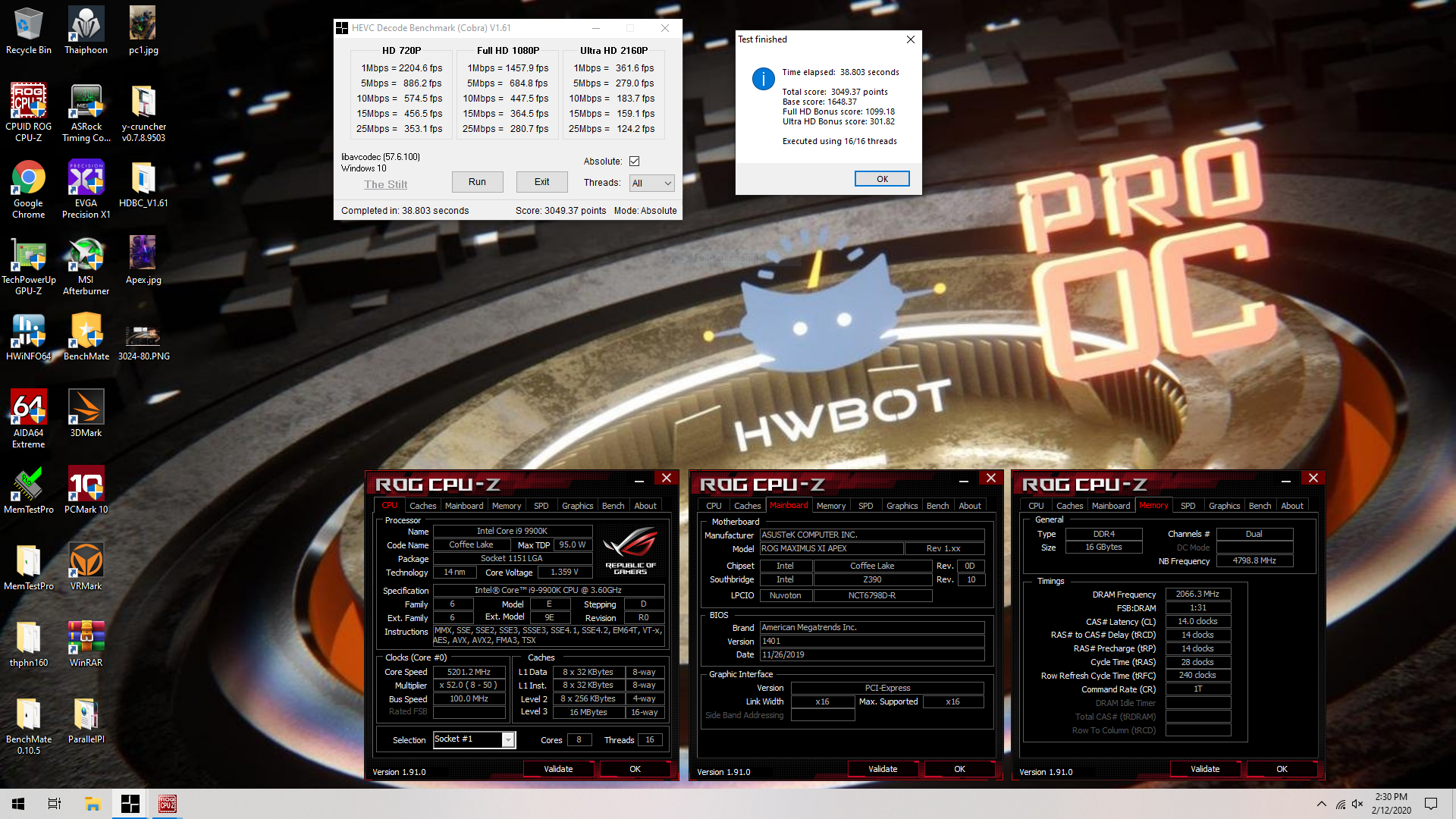
Task: Open EVGA Precision X1 shortcut
Action: click(x=86, y=190)
